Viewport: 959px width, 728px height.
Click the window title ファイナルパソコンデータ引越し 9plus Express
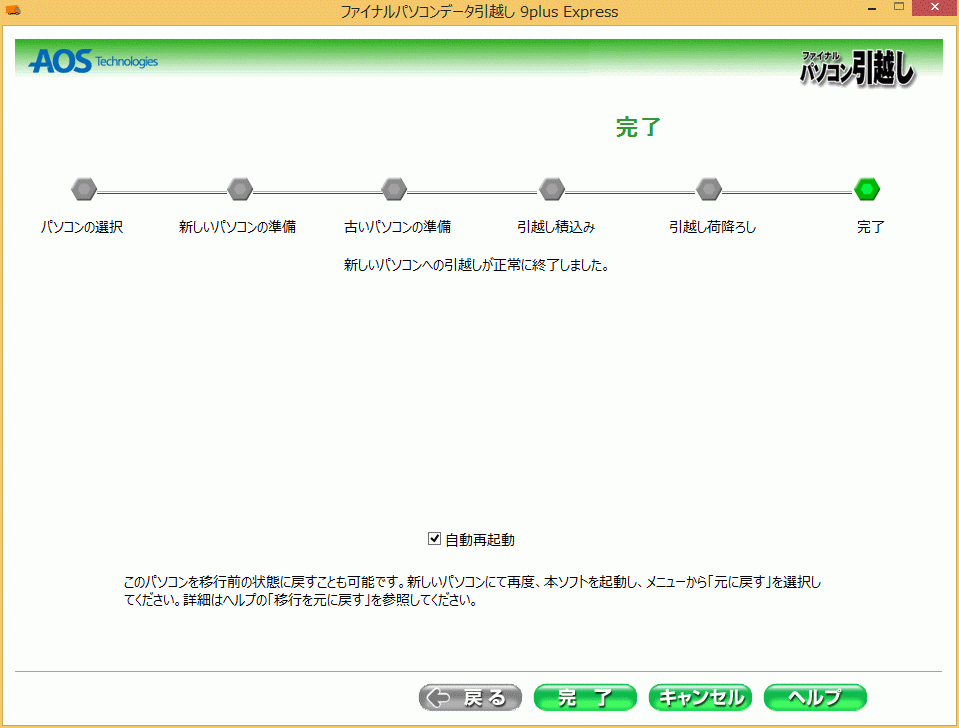tap(479, 12)
